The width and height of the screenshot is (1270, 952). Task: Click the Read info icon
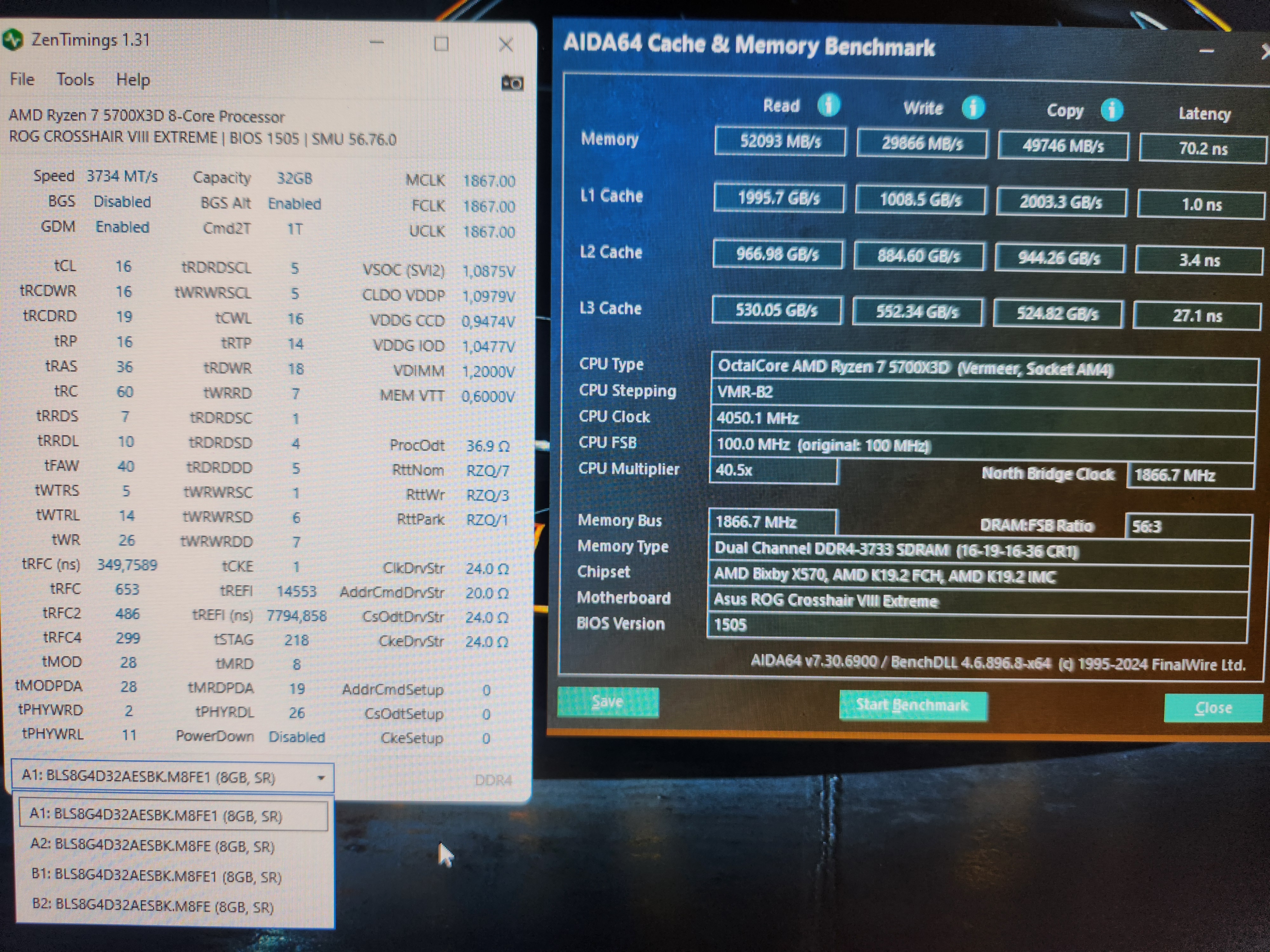(828, 105)
